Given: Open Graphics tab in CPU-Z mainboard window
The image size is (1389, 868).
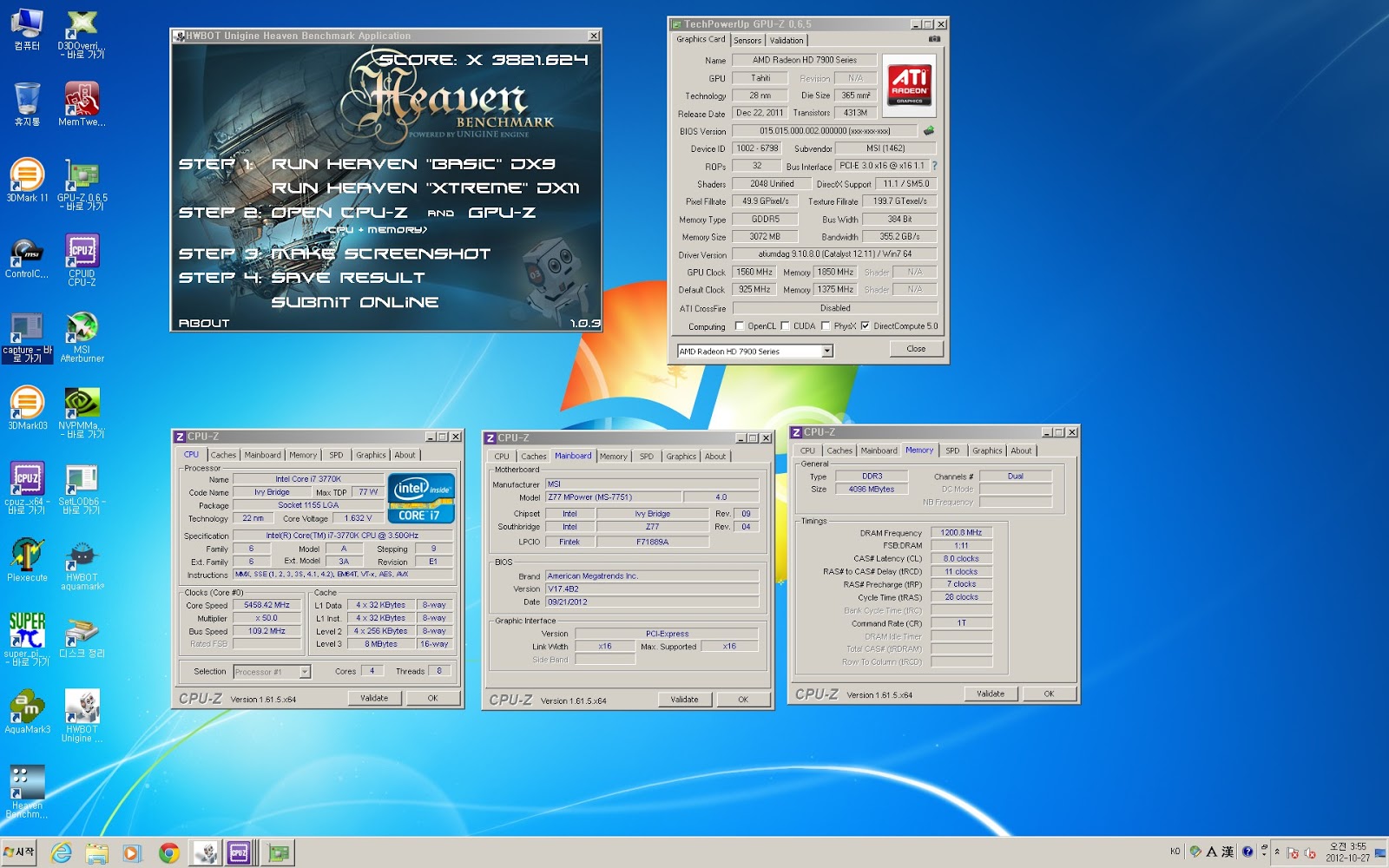Looking at the screenshot, I should [681, 457].
